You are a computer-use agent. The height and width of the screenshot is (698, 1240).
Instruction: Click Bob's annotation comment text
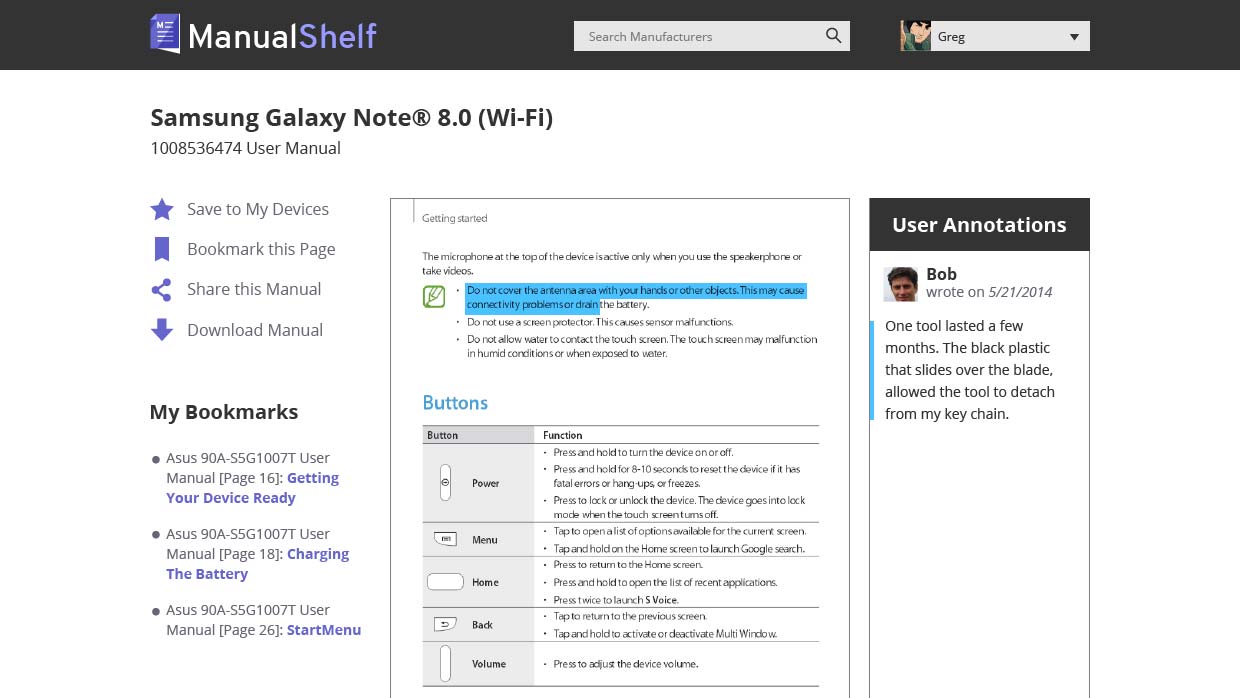click(970, 370)
